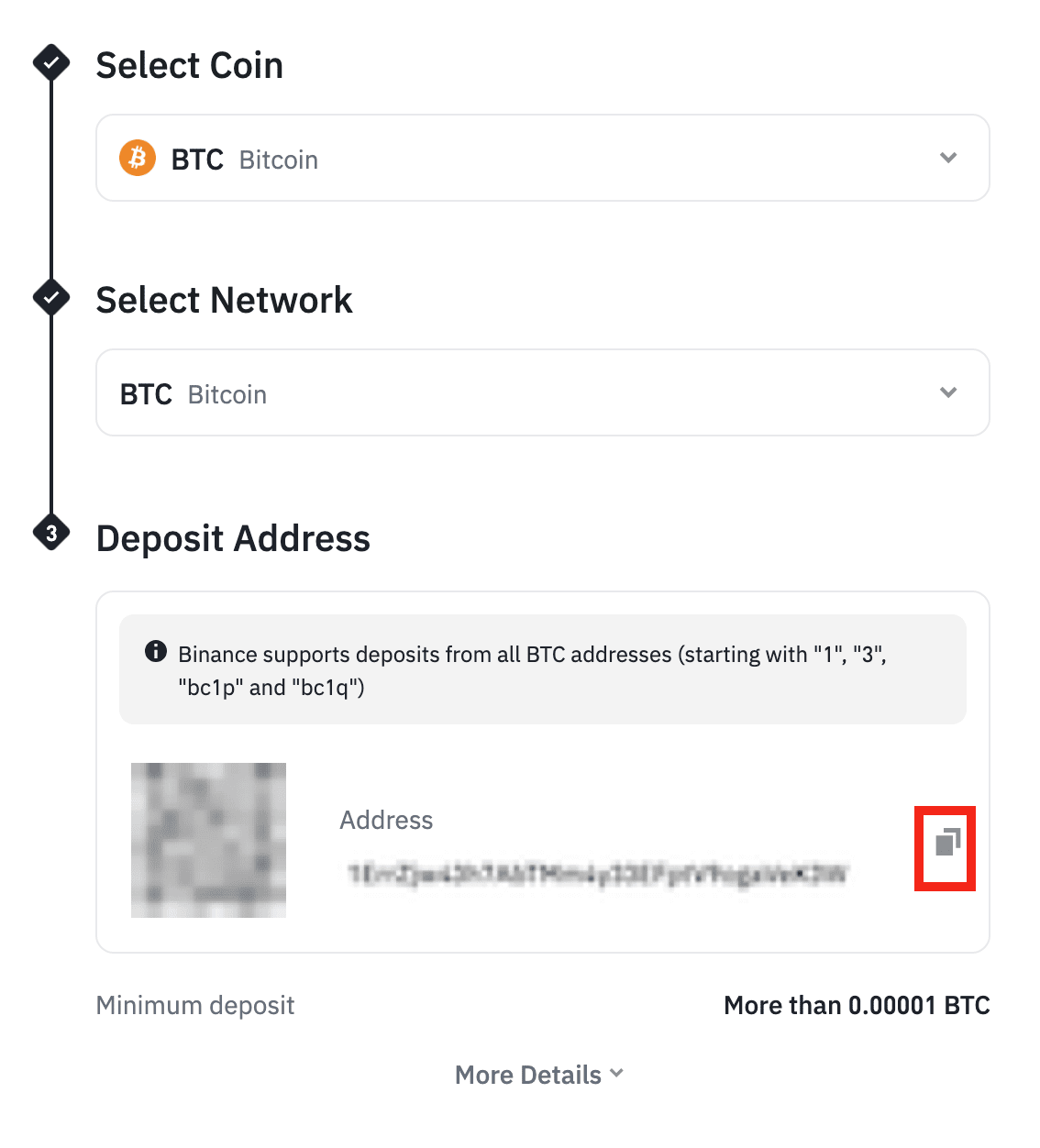
Task: Click the chevron in the network selector
Action: coord(948,392)
